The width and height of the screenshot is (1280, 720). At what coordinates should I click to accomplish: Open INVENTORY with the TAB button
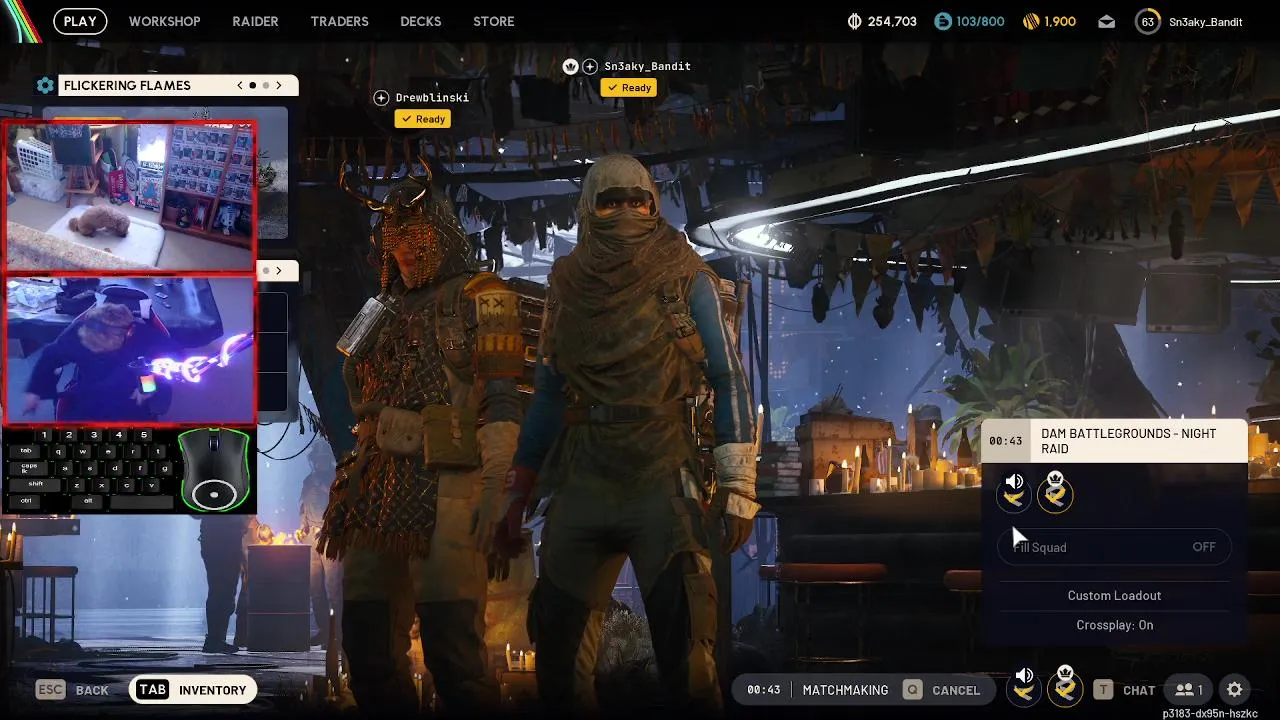[193, 690]
